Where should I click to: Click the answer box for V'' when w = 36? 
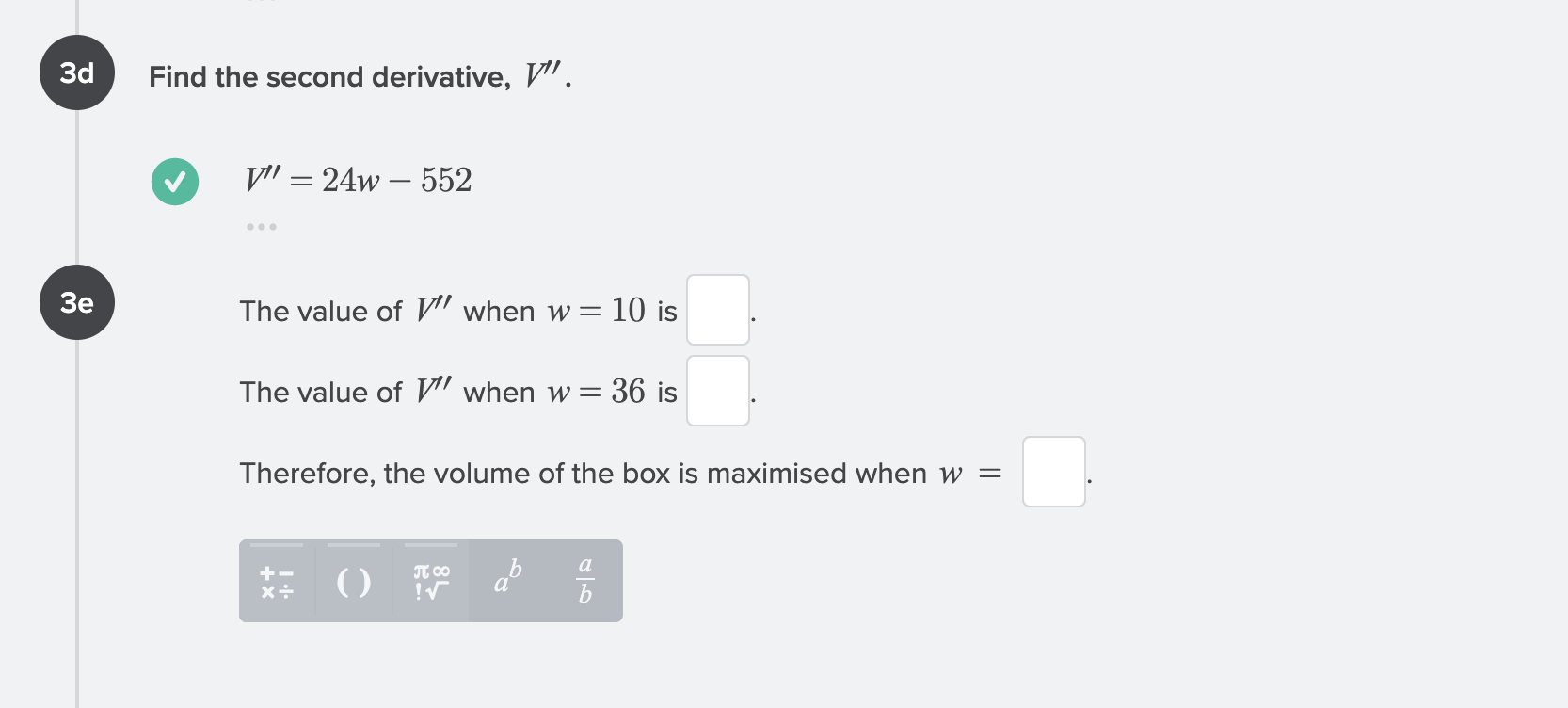(x=717, y=392)
